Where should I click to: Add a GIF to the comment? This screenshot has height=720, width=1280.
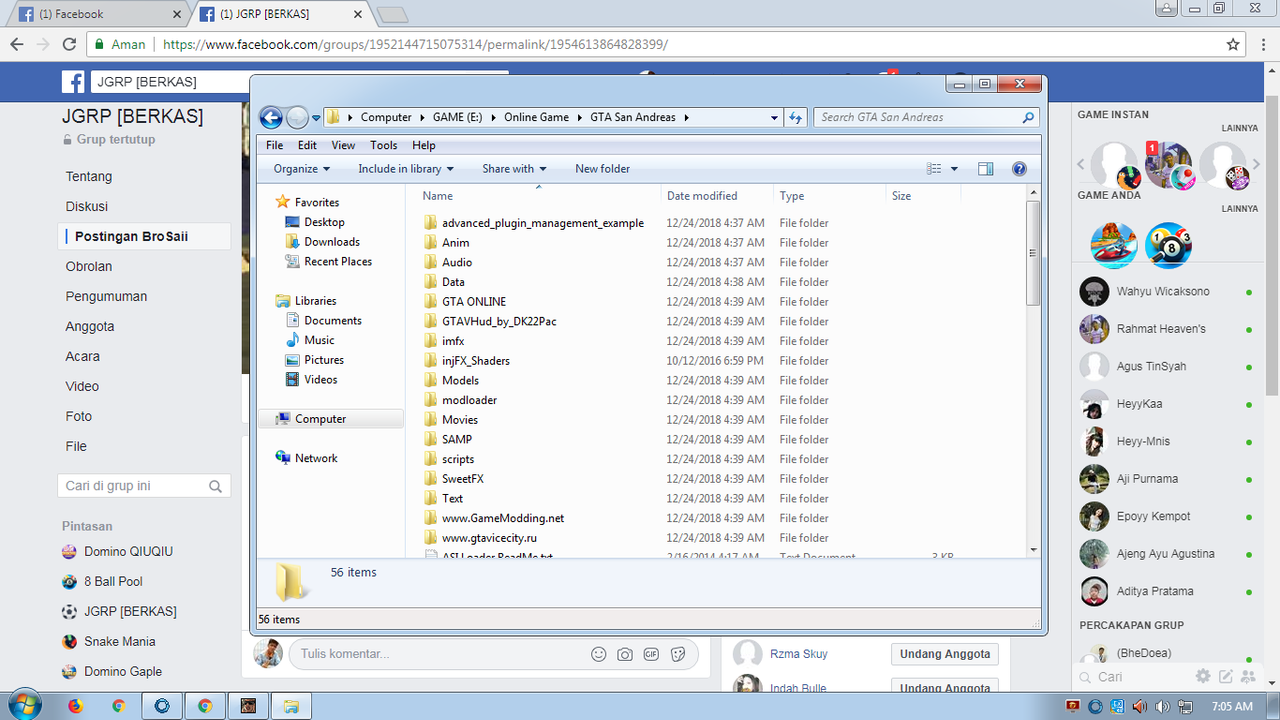[651, 654]
